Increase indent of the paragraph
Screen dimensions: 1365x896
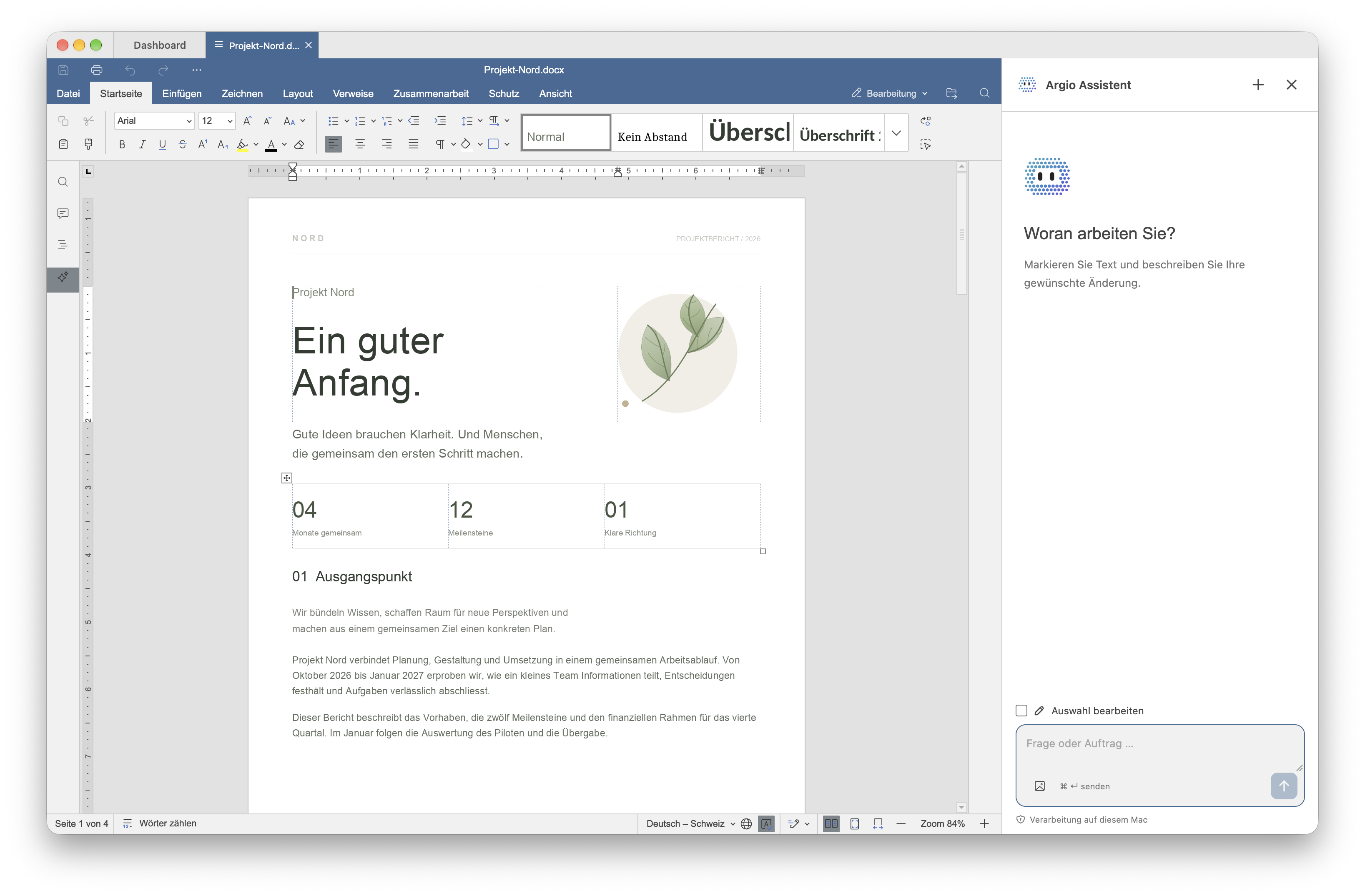[440, 121]
